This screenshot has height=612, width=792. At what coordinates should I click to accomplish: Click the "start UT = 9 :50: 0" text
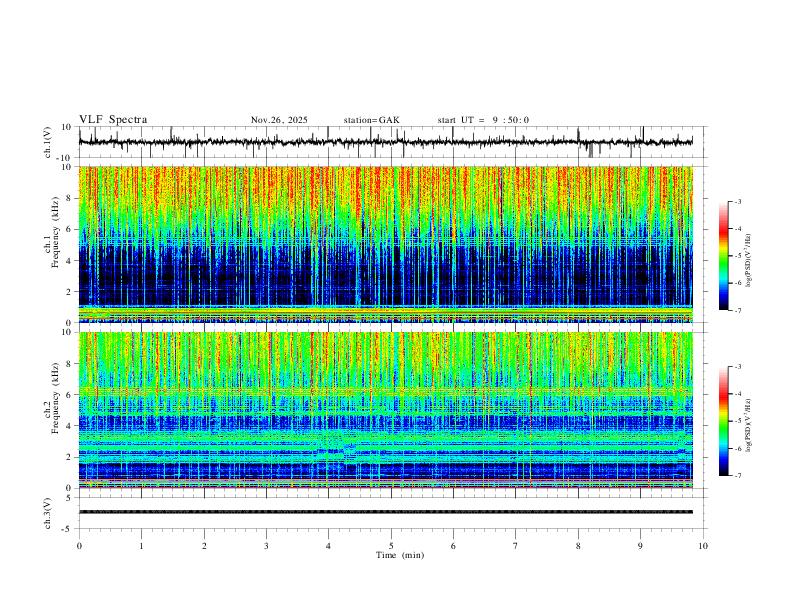pos(483,120)
